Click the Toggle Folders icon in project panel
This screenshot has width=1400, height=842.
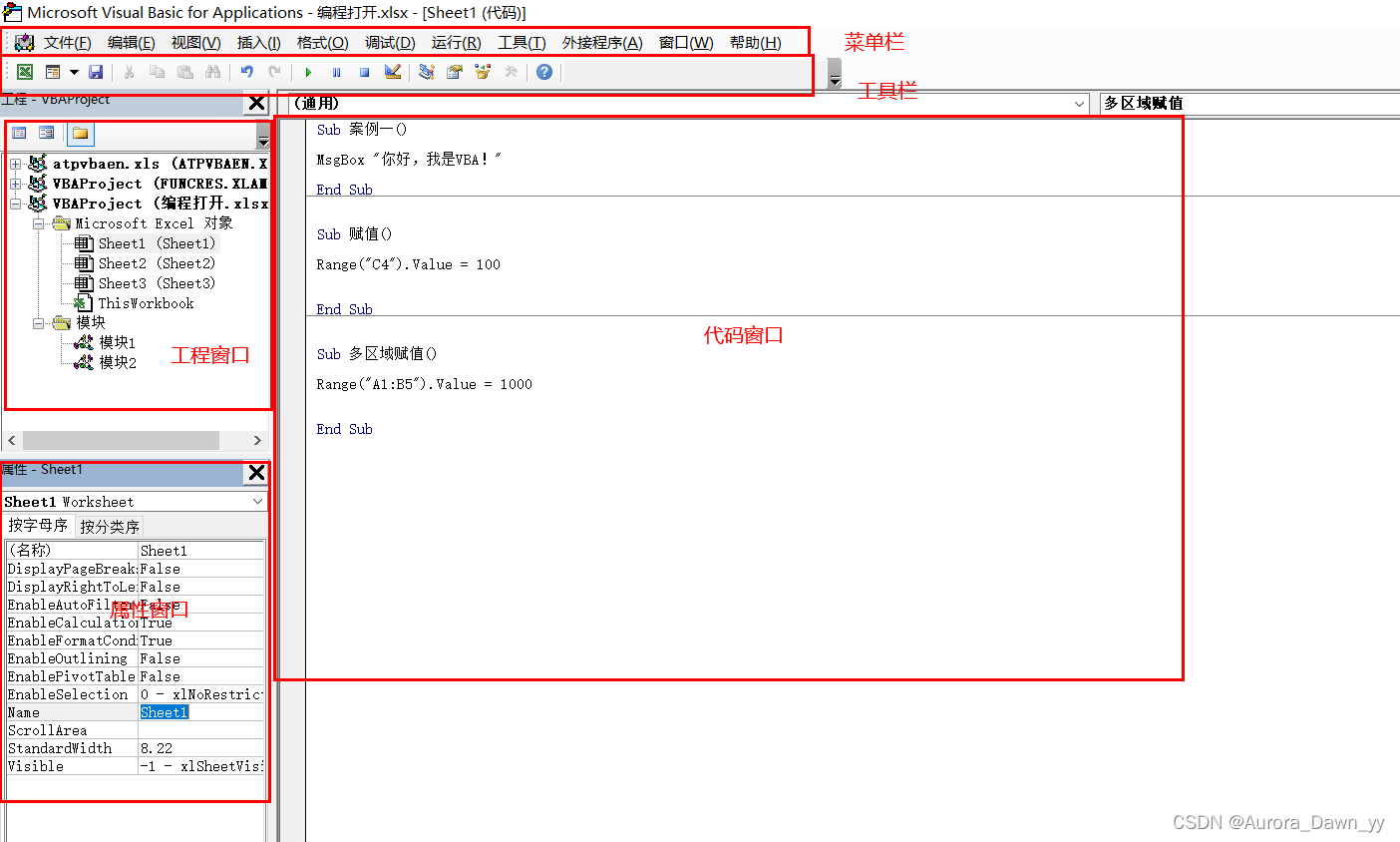pos(81,134)
